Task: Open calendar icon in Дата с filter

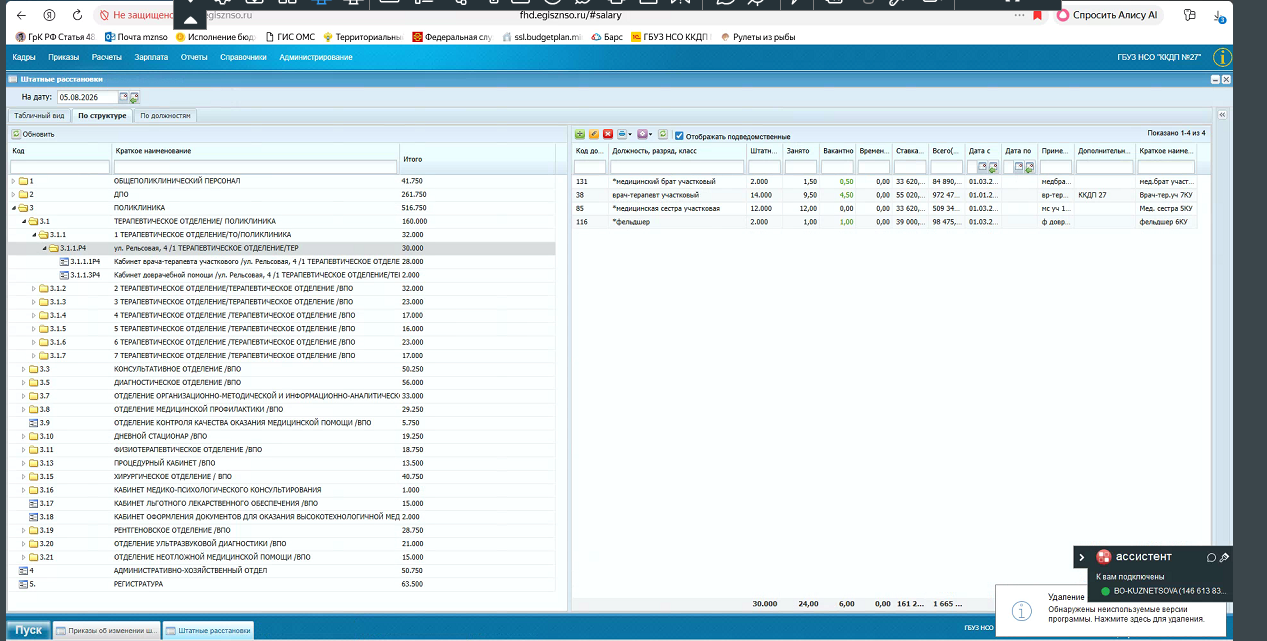Action: click(x=981, y=167)
